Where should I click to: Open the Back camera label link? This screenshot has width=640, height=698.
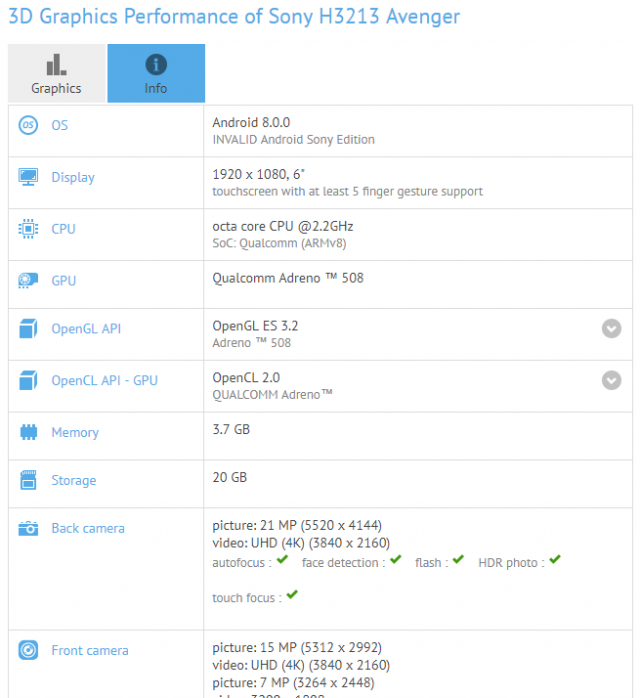(88, 528)
